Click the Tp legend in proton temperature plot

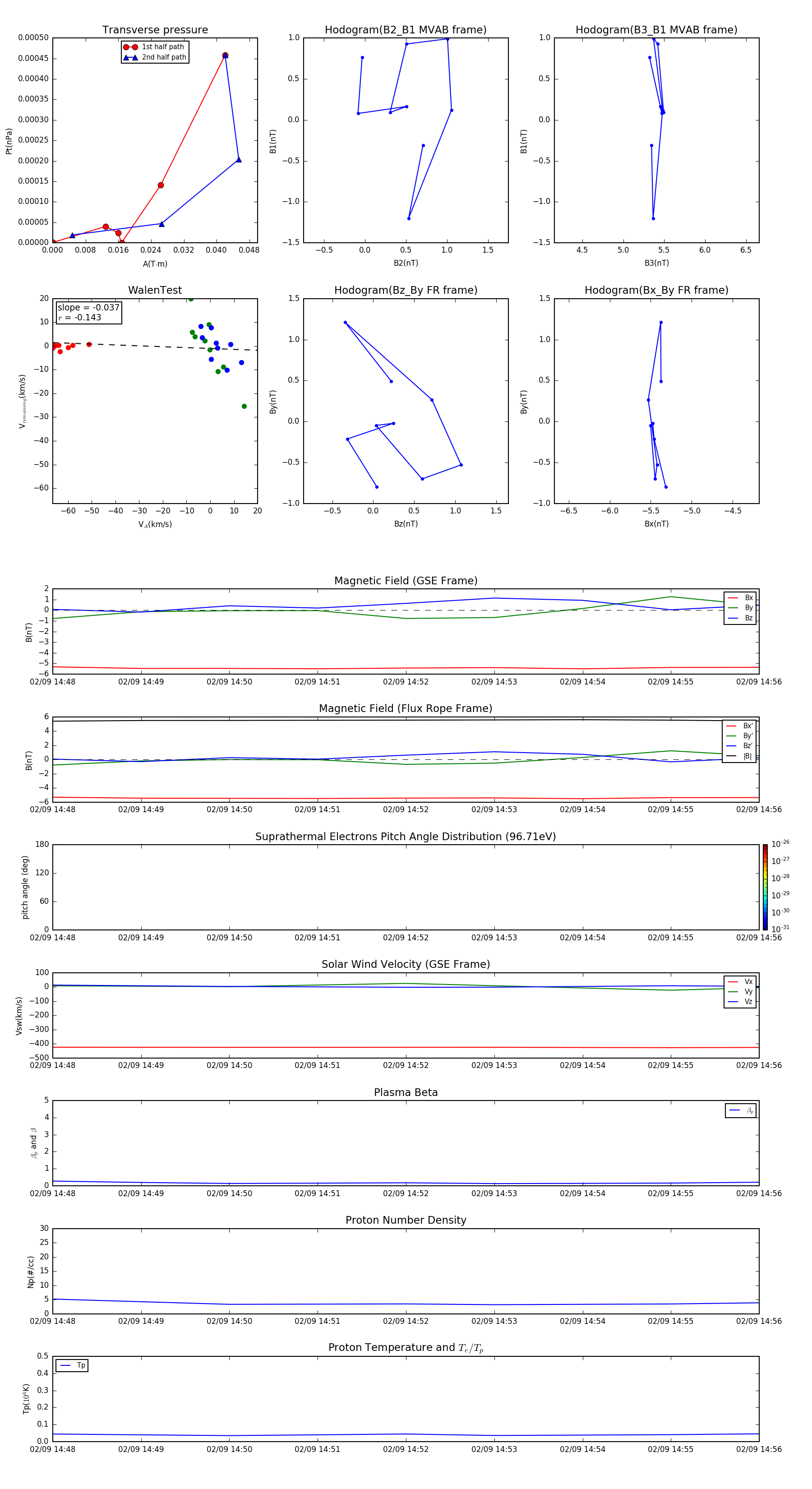point(72,1365)
